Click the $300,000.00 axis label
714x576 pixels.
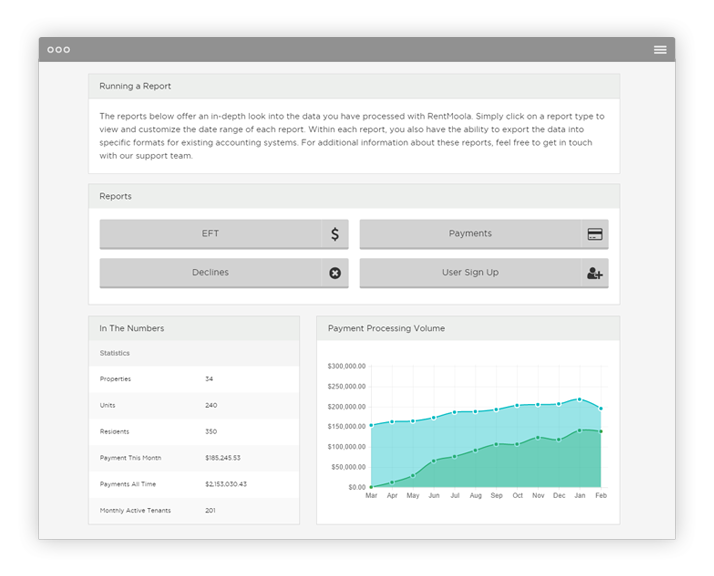347,366
